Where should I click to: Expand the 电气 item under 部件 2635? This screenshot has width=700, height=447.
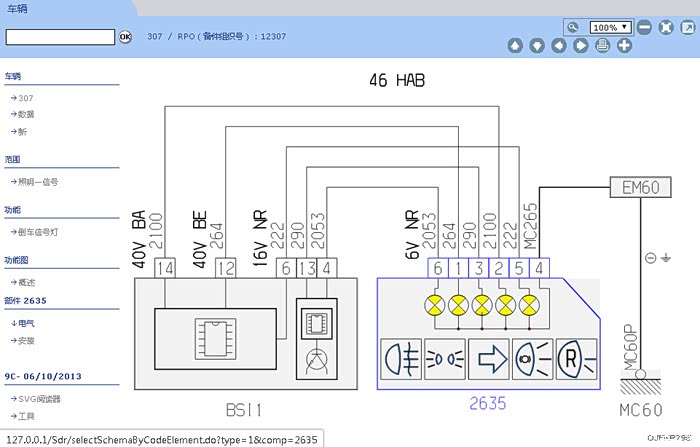[26, 323]
